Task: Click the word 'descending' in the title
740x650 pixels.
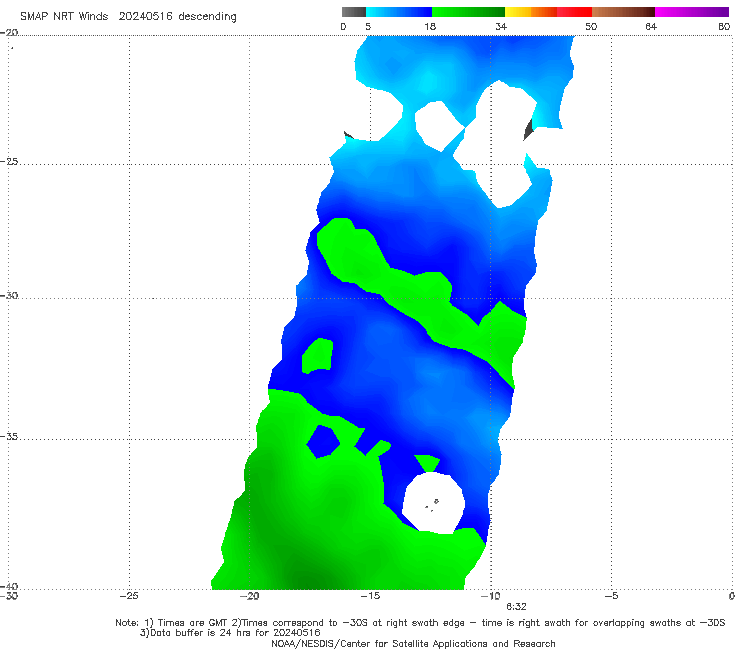Action: [x=208, y=17]
